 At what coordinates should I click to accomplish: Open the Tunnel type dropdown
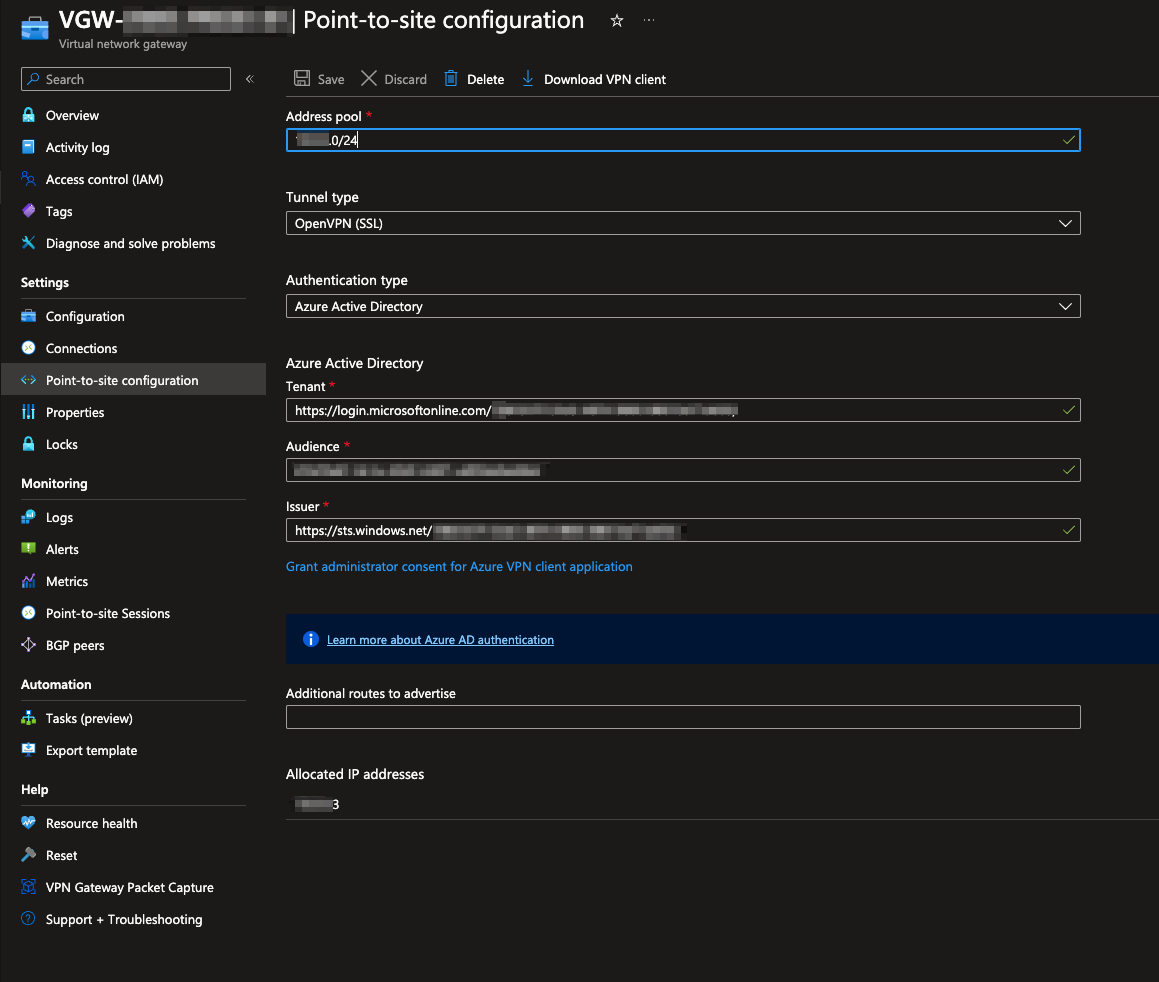point(683,223)
